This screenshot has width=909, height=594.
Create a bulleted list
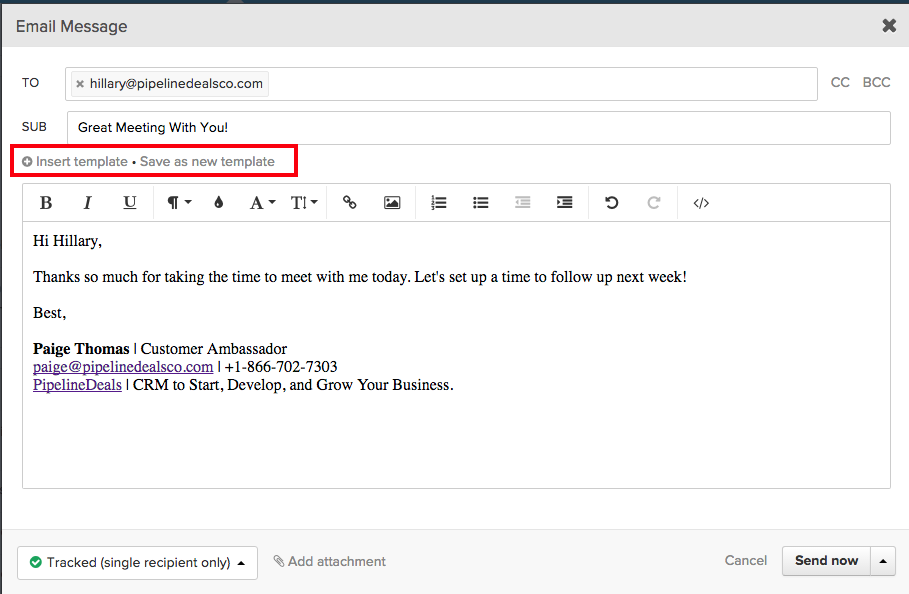[x=481, y=203]
